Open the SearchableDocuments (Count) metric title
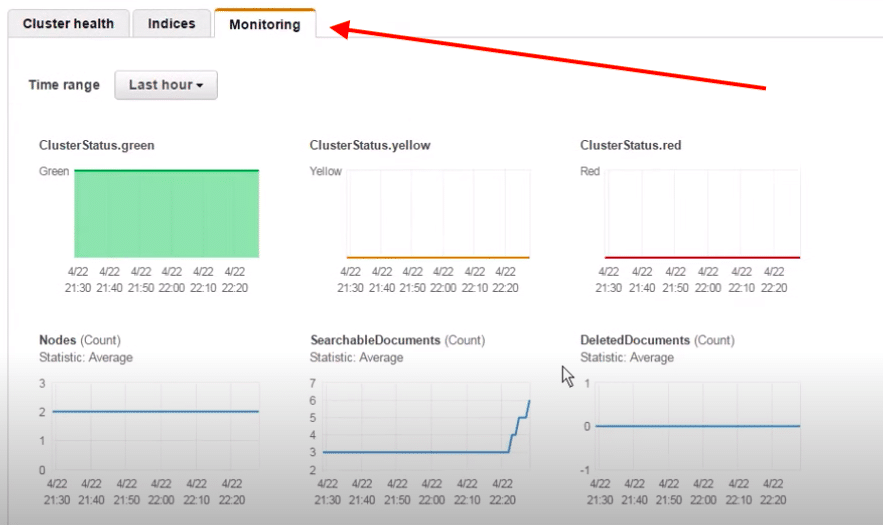Viewport: 883px width, 525px height. tap(398, 340)
